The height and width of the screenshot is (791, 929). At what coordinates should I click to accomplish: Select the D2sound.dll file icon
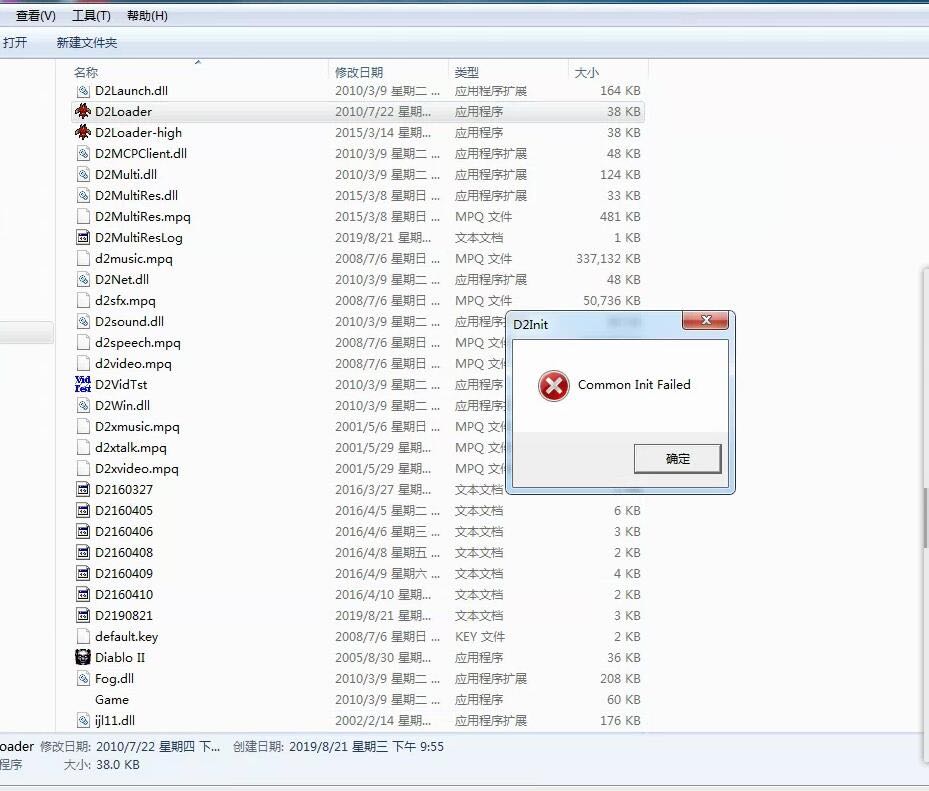pyautogui.click(x=83, y=322)
